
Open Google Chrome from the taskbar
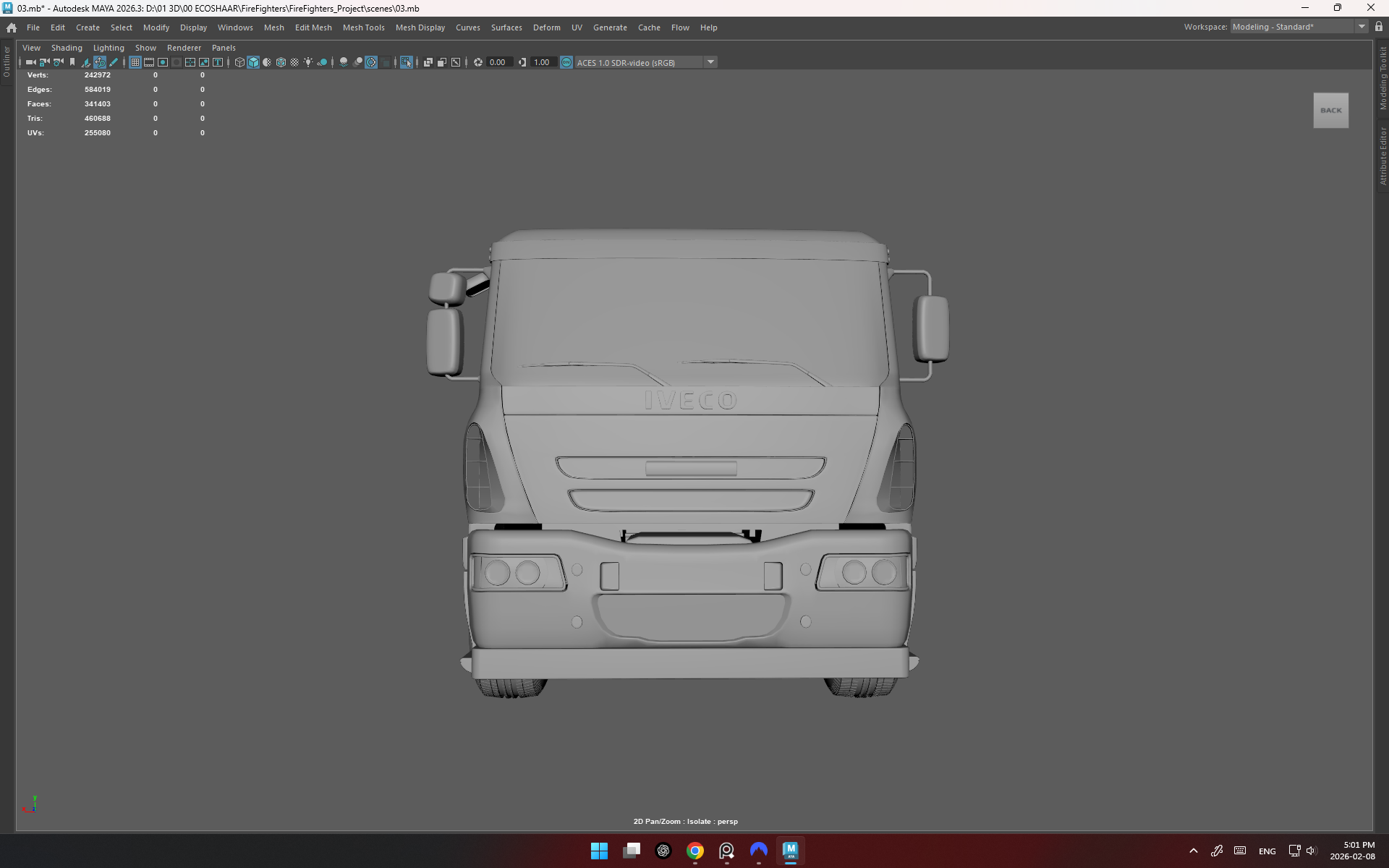coord(694,851)
